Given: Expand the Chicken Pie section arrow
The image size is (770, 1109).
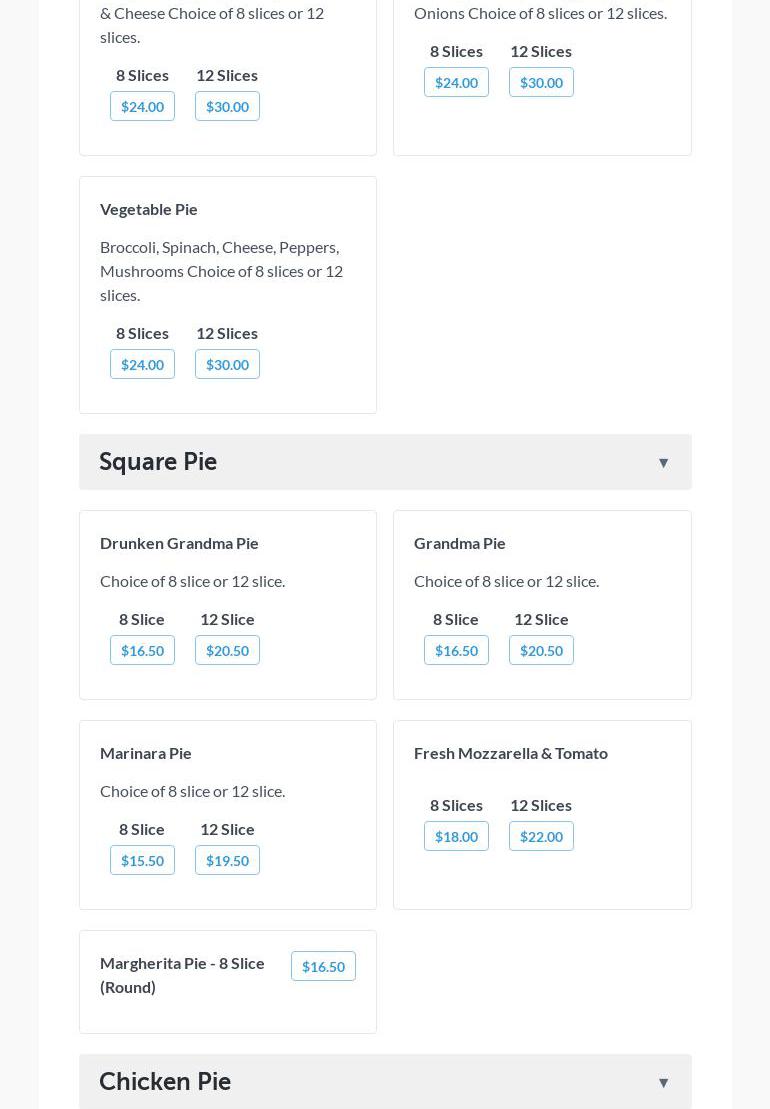Looking at the screenshot, I should click(663, 1083).
